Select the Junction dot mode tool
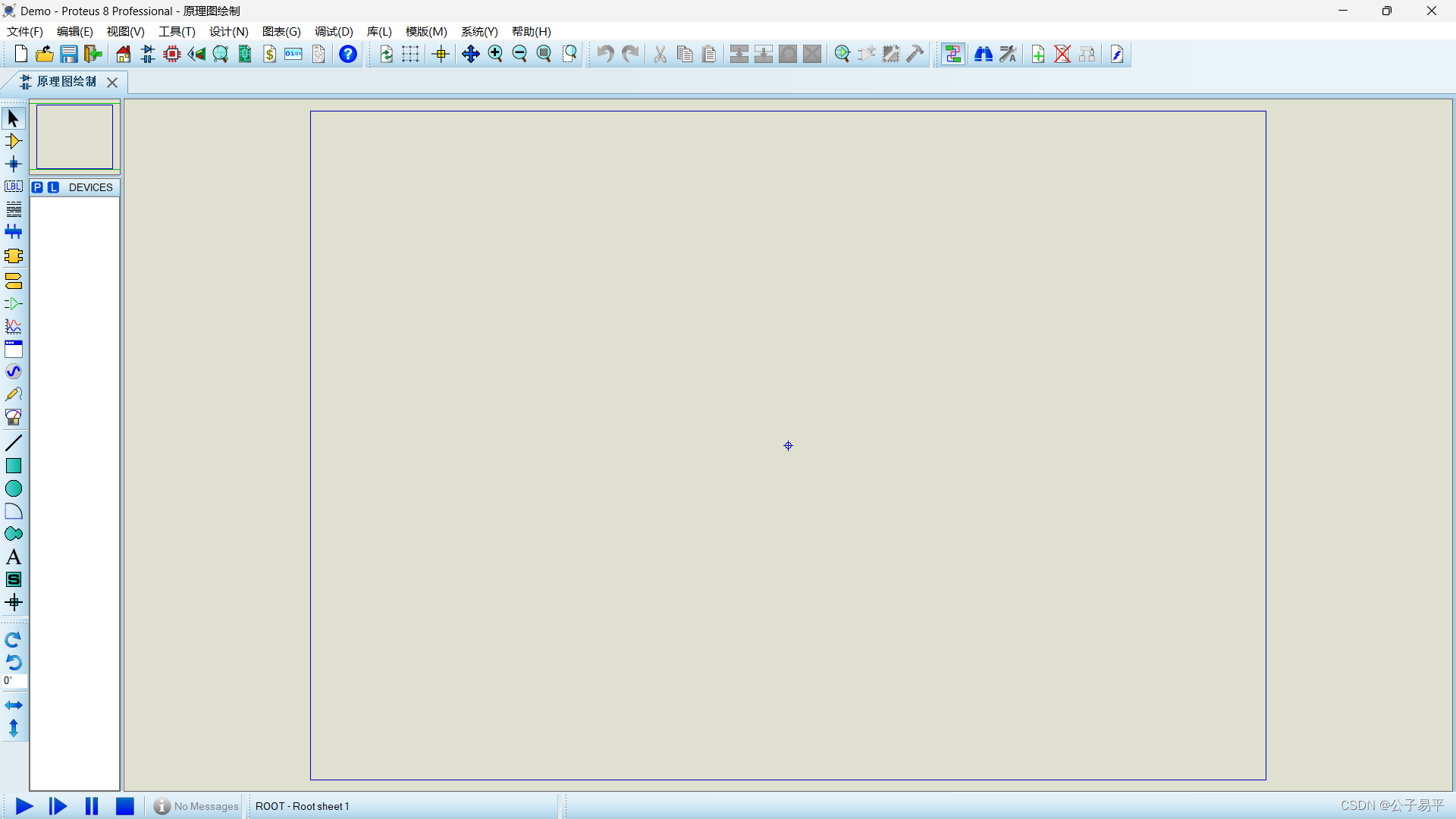The height and width of the screenshot is (819, 1456). point(13,164)
